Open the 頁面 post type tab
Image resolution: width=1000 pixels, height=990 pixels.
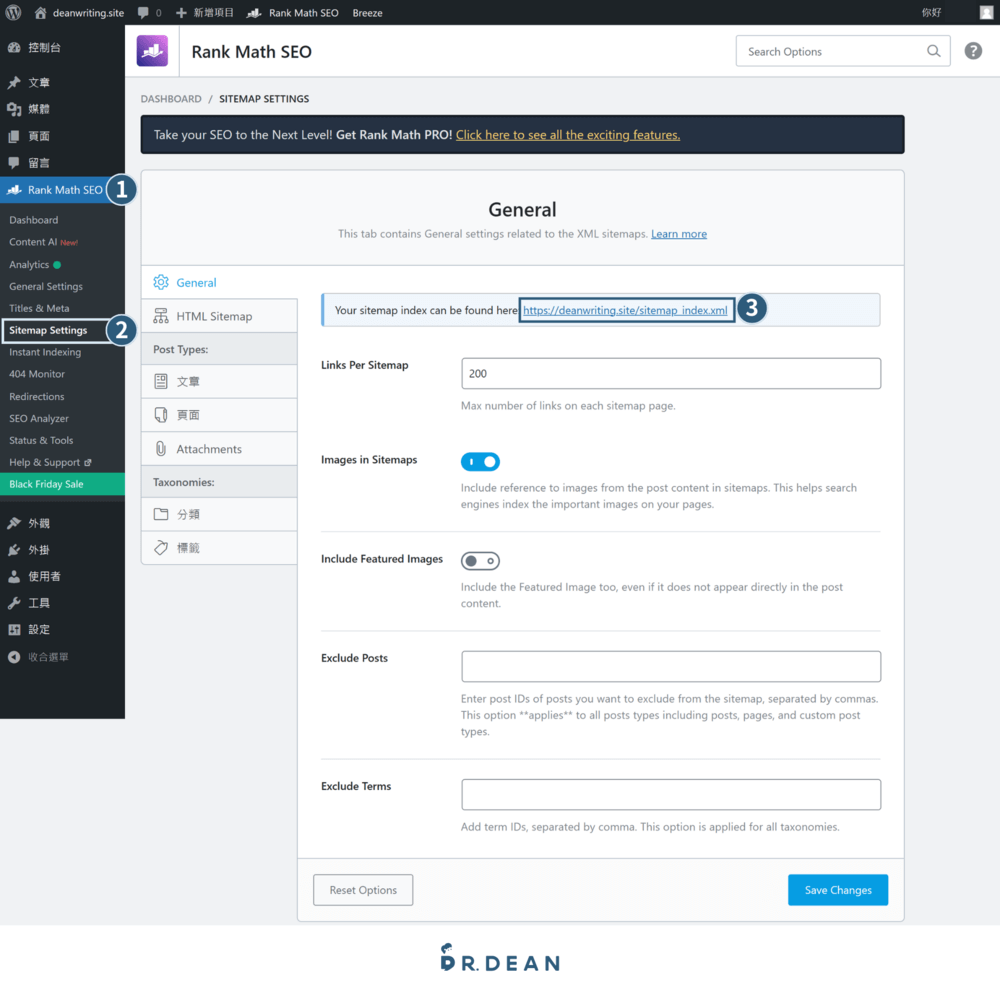pos(219,415)
